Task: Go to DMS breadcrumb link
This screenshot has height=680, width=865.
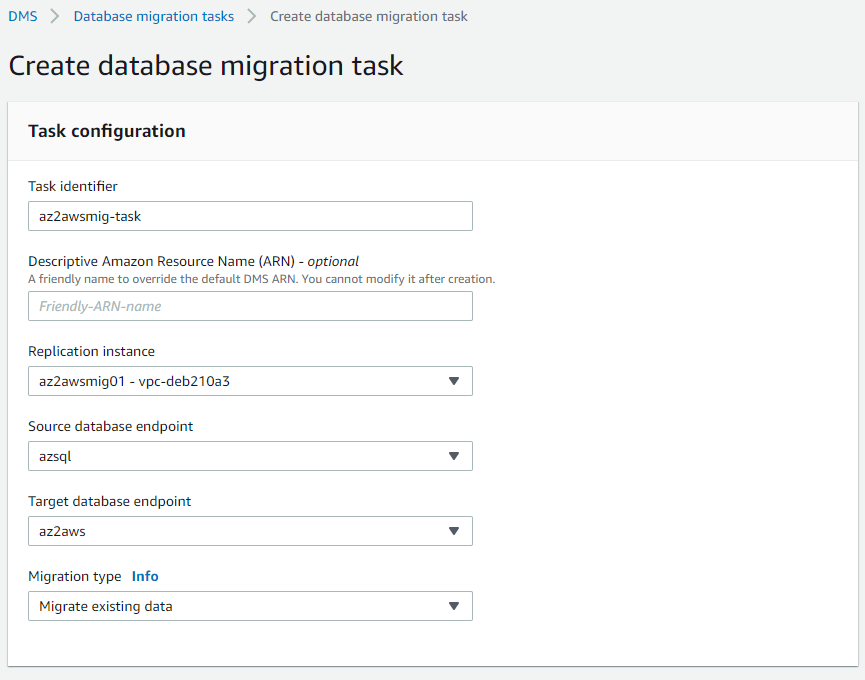Action: point(23,17)
